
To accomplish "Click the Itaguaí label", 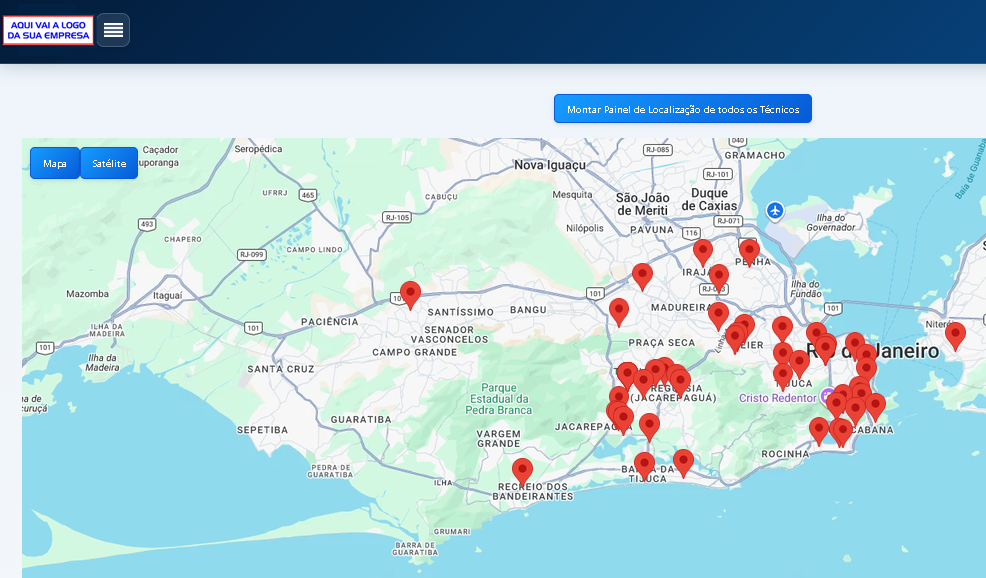I will pyautogui.click(x=167, y=296).
